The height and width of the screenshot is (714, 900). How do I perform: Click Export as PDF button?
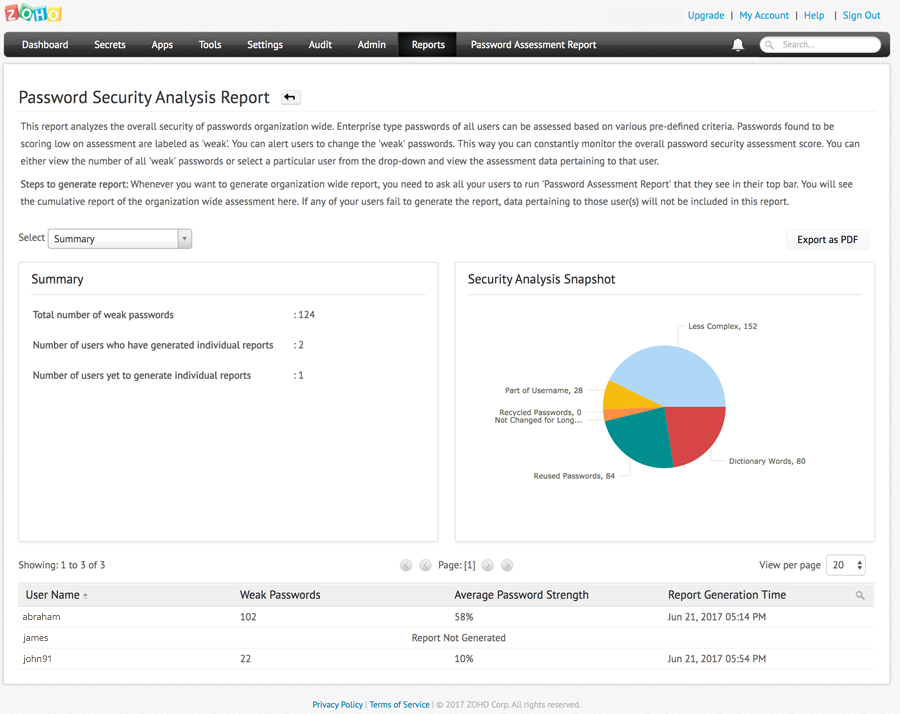coord(827,240)
